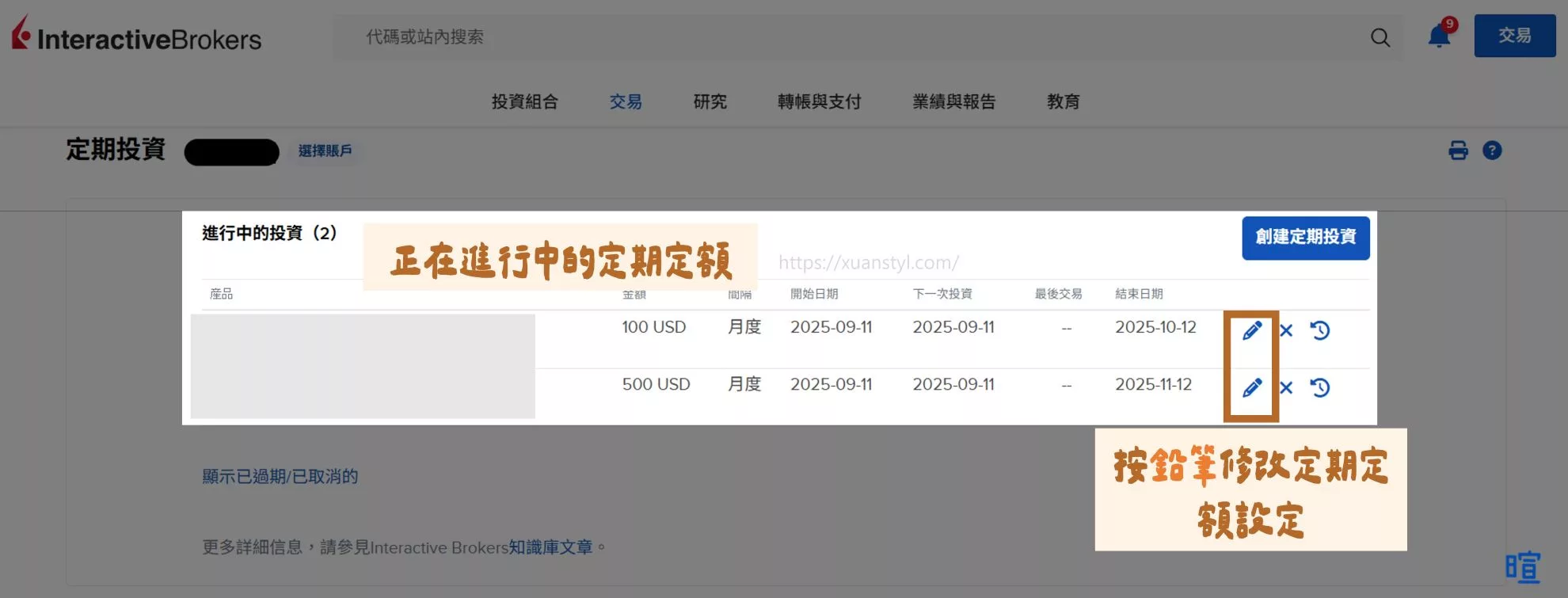Click the 最後交易 column header
This screenshot has width=1568, height=598.
[1058, 294]
